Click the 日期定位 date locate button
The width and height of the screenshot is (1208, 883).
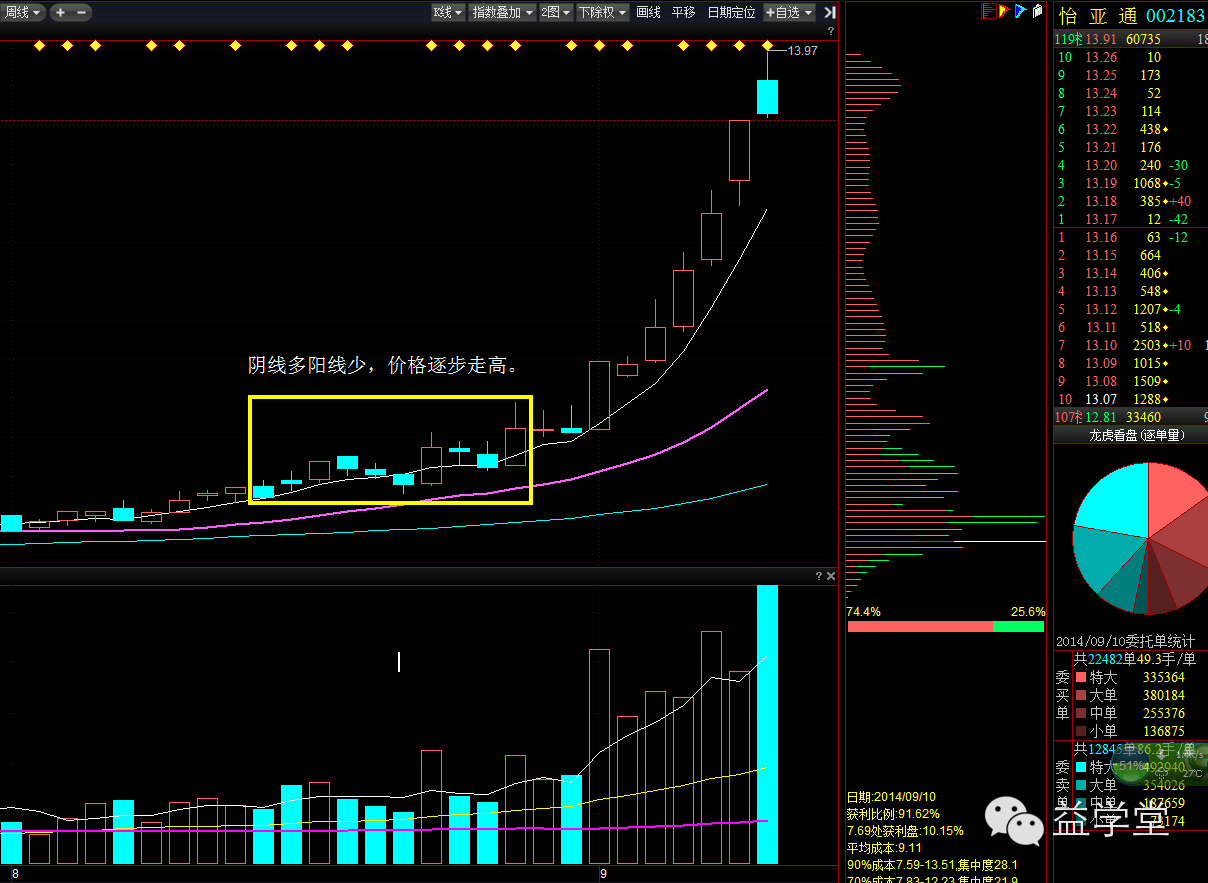731,12
